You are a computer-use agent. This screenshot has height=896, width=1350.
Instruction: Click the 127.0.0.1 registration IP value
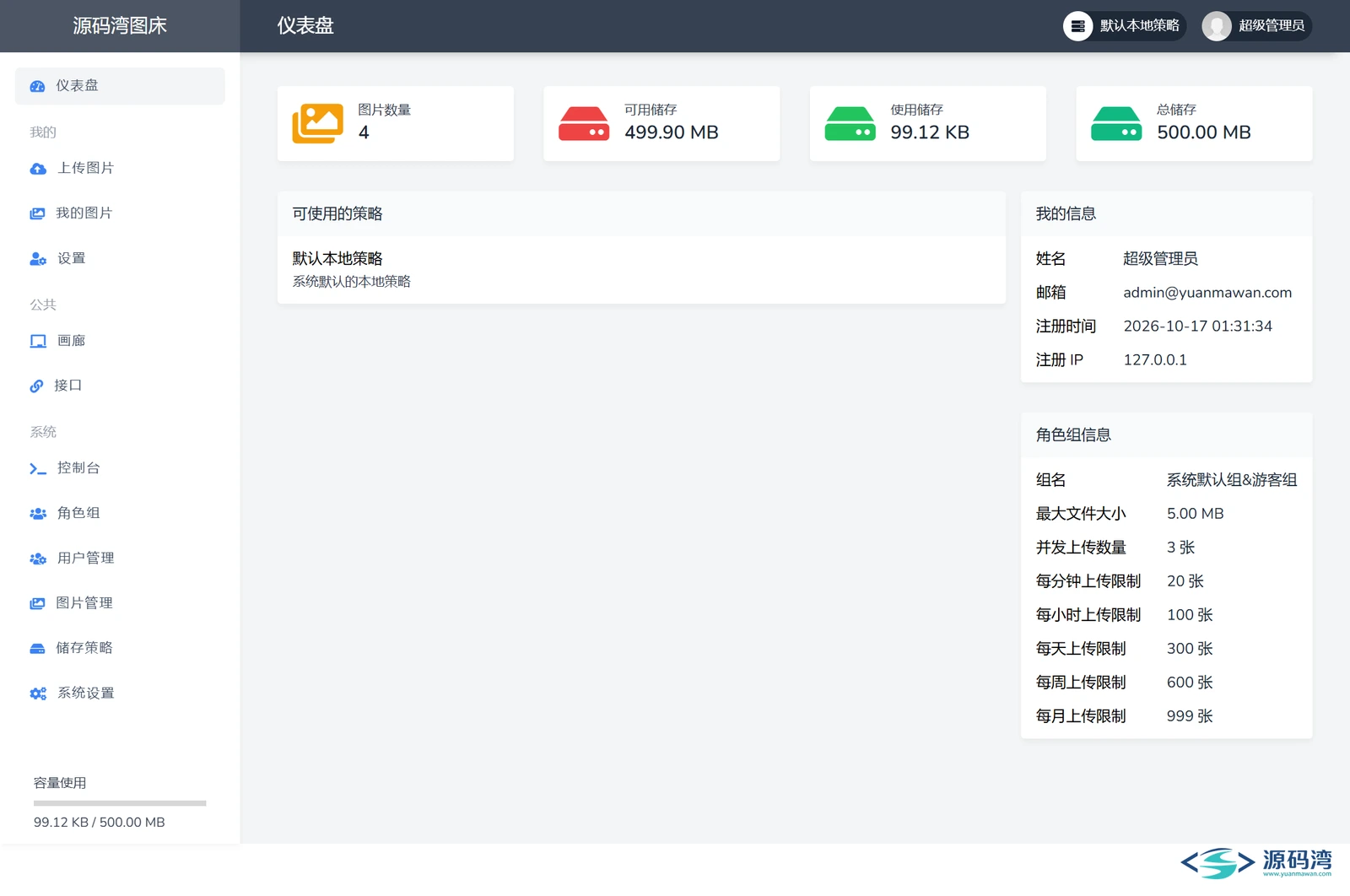pos(1155,360)
